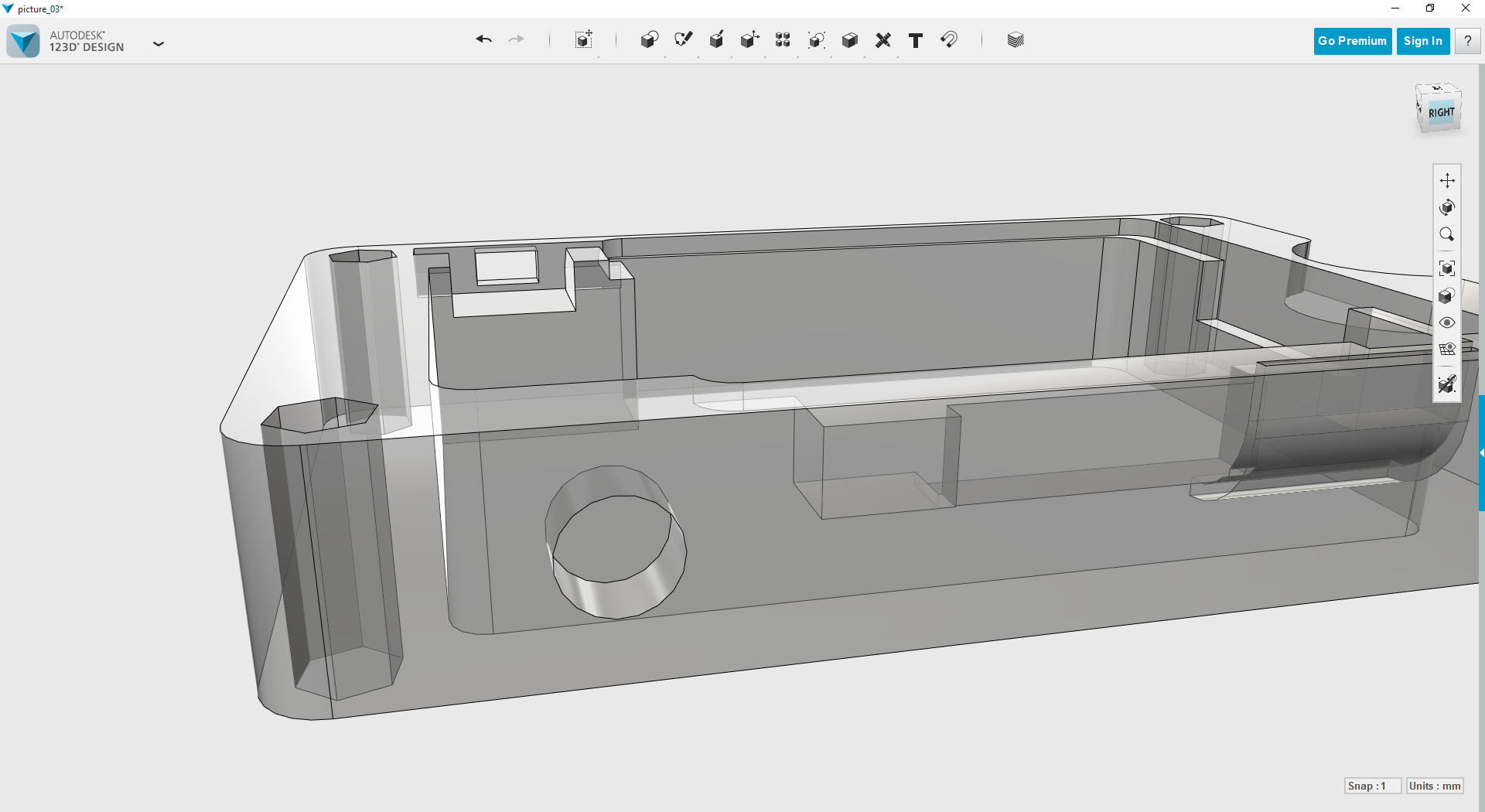Select the Text tool

[915, 40]
